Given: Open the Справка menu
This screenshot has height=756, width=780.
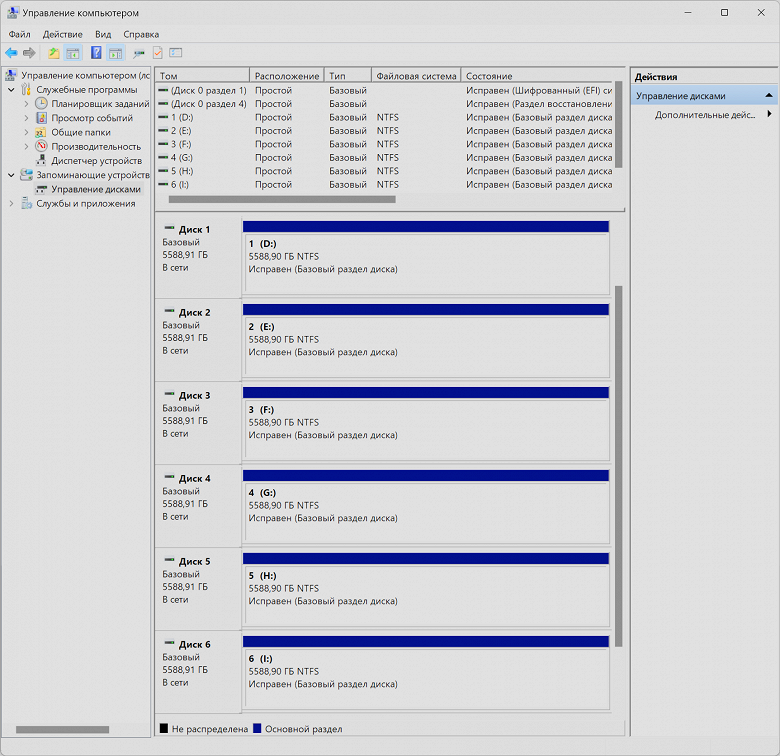Looking at the screenshot, I should pyautogui.click(x=141, y=34).
